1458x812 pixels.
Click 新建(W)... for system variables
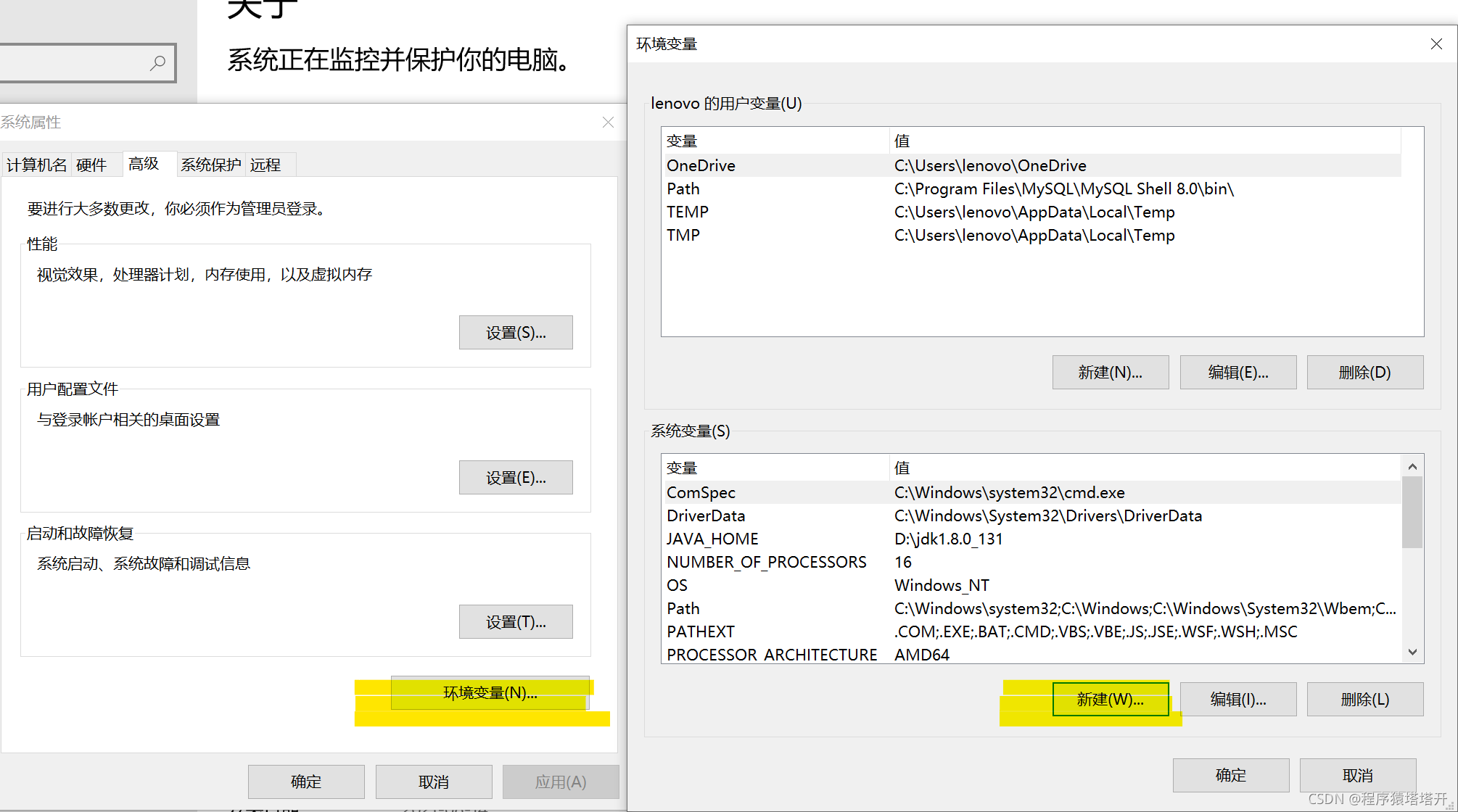(1110, 700)
